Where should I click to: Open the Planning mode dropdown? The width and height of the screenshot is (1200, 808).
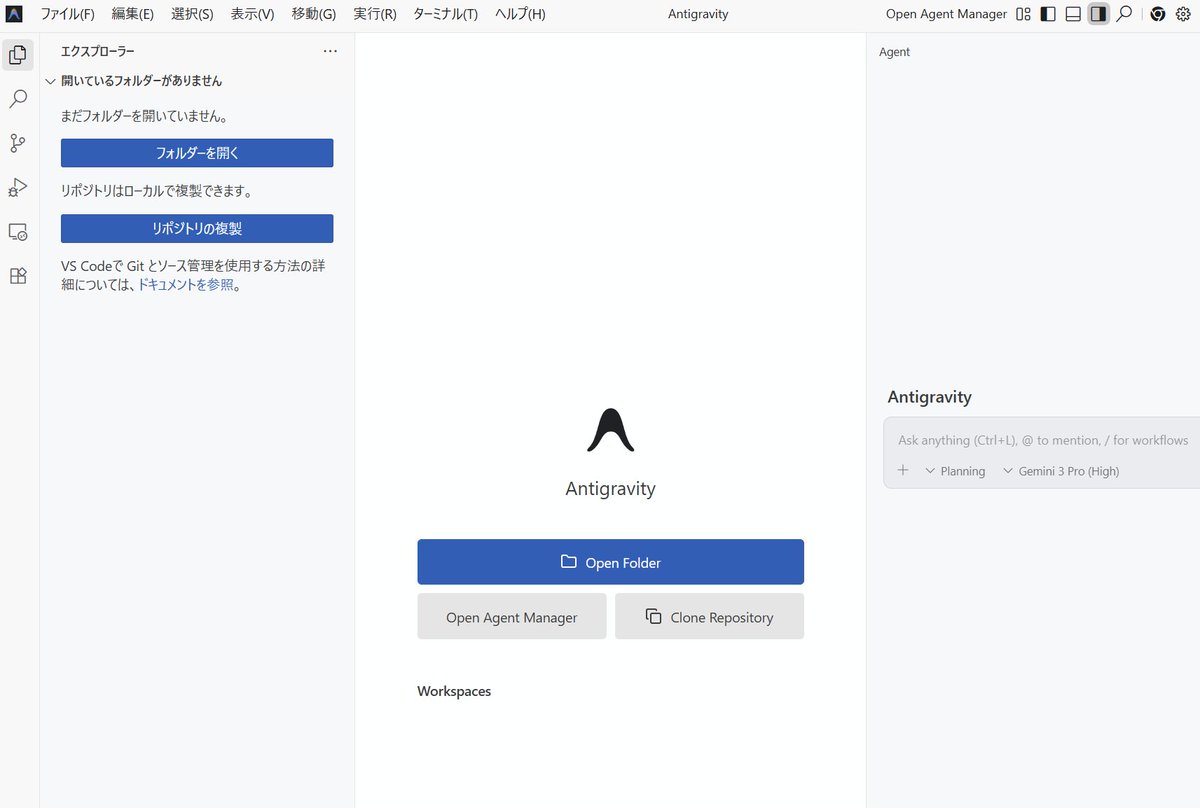[955, 470]
